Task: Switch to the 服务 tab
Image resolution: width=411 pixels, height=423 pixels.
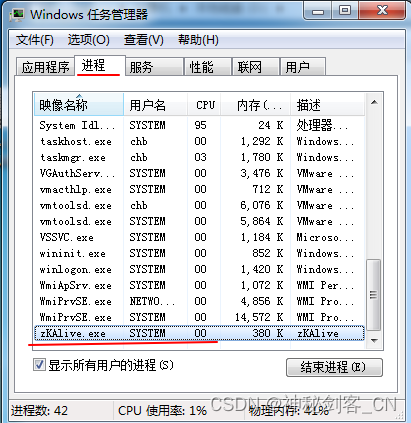Action: (x=155, y=67)
